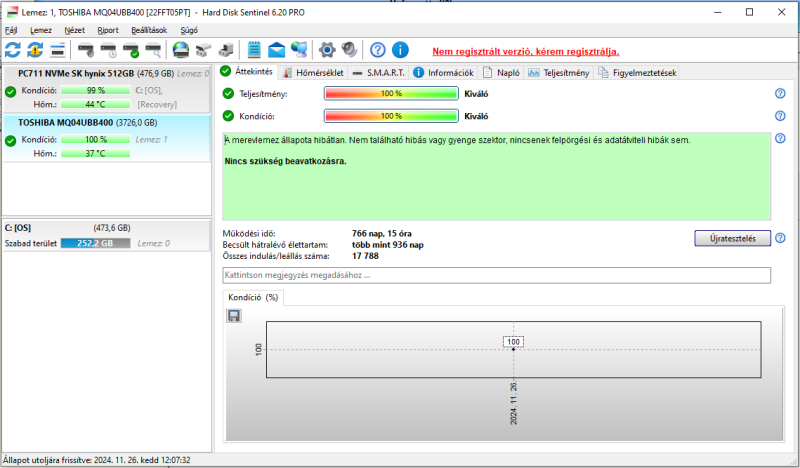Click help icon beside Kondíció bar

780,116
